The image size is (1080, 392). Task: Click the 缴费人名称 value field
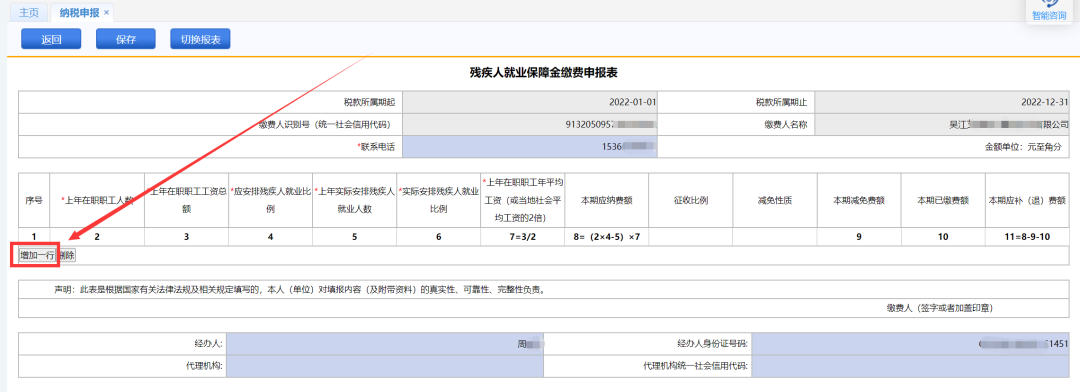[x=943, y=125]
